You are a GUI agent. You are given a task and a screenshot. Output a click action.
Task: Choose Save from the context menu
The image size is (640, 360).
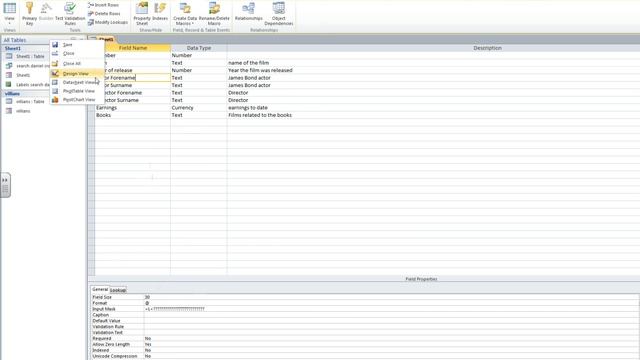point(68,44)
